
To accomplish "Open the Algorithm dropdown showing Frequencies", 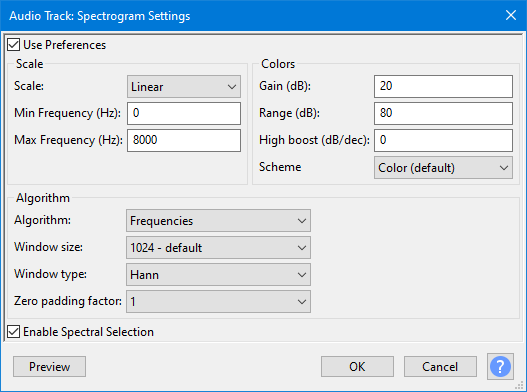I will pyautogui.click(x=218, y=221).
